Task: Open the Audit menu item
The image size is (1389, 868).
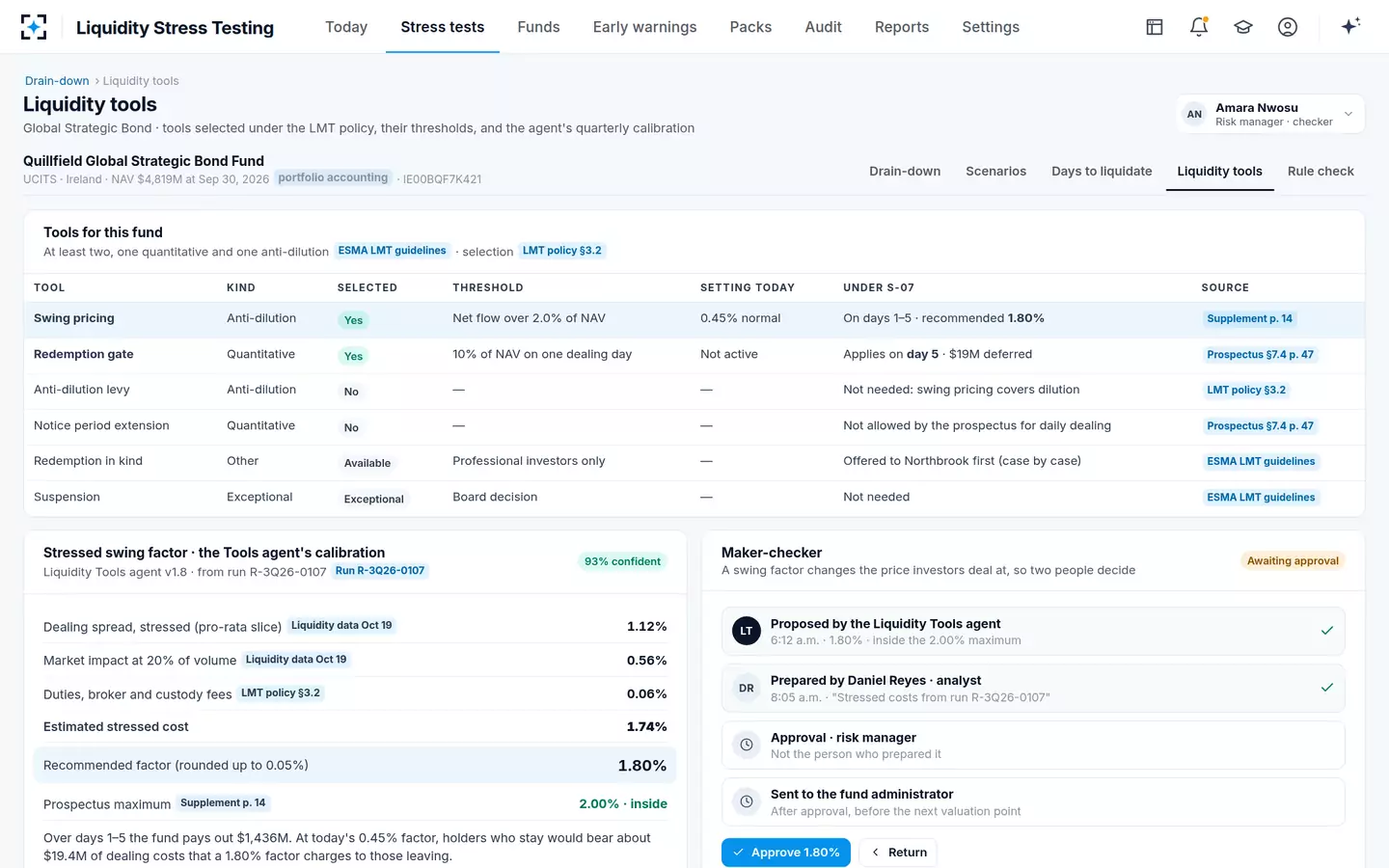Action: [x=823, y=27]
